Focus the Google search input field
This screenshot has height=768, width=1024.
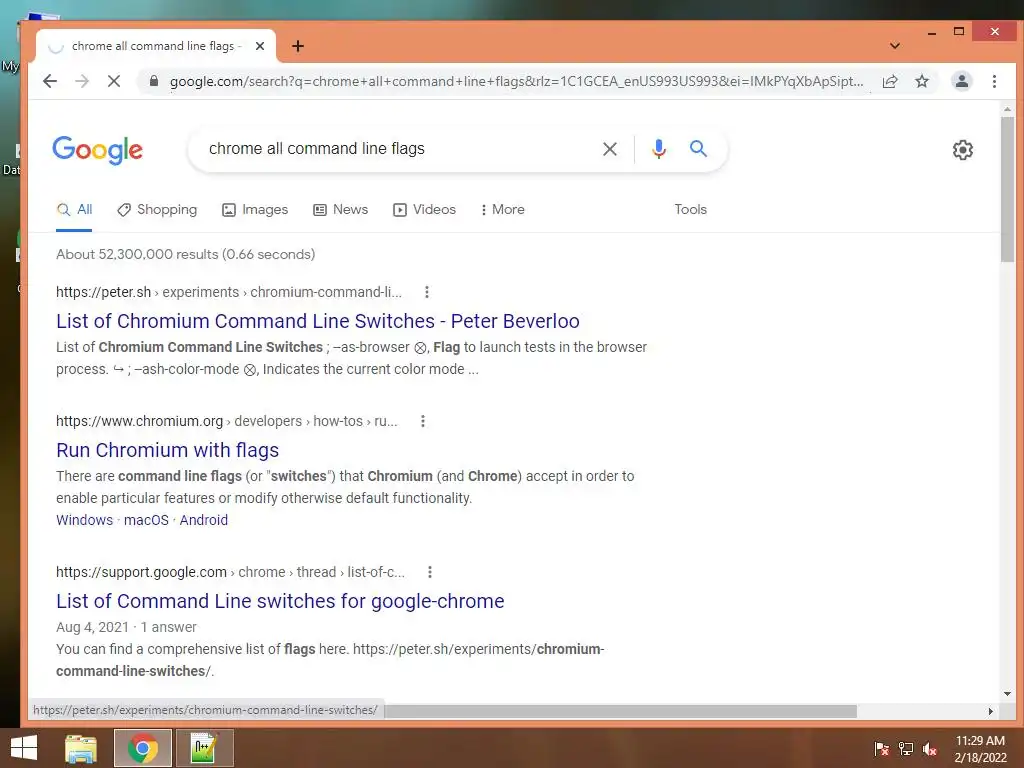pos(398,149)
